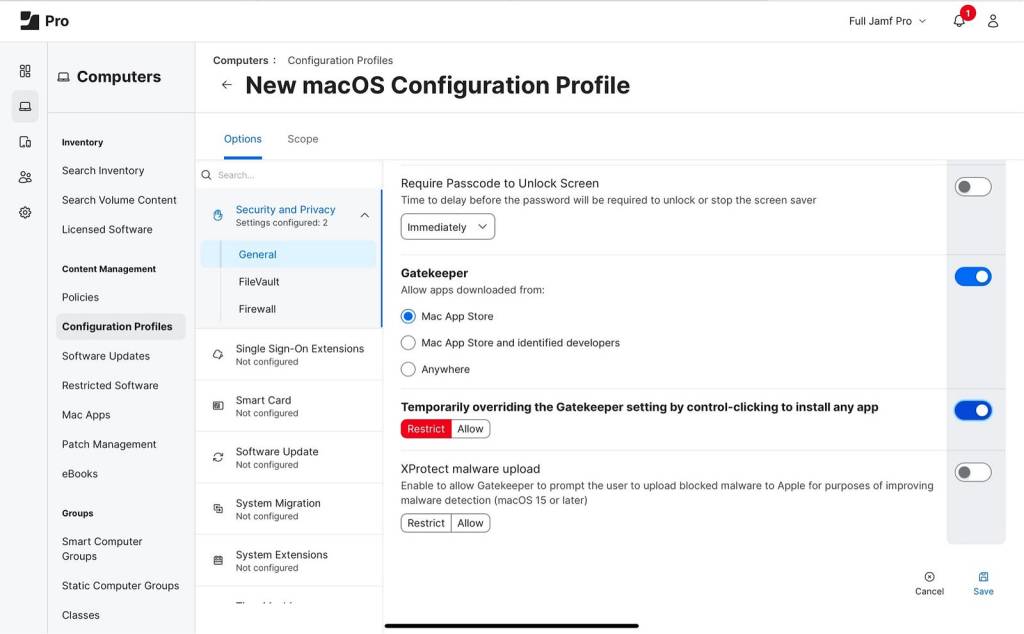Screen dimensions: 1024x634
Task: Switch to the Scope tab
Action: click(302, 139)
